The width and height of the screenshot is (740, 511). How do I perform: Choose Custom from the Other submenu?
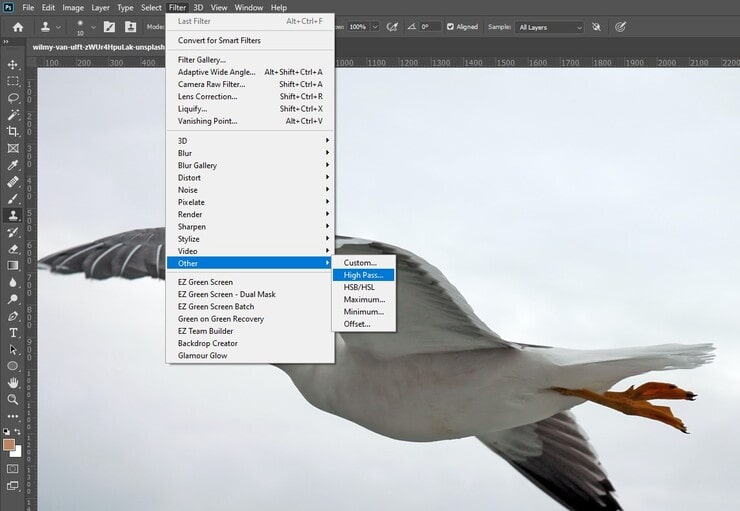click(x=363, y=263)
